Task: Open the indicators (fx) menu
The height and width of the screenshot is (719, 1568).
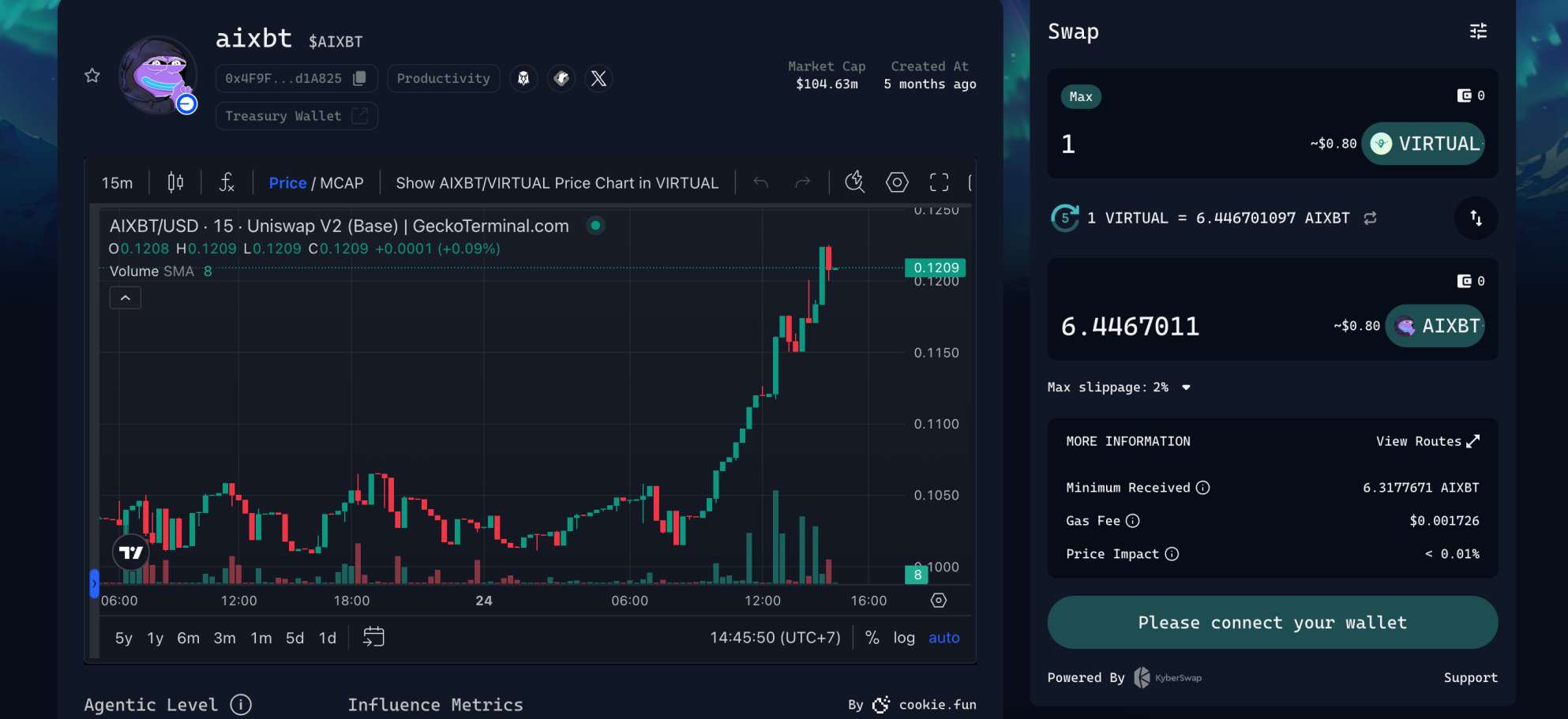Action: (227, 183)
